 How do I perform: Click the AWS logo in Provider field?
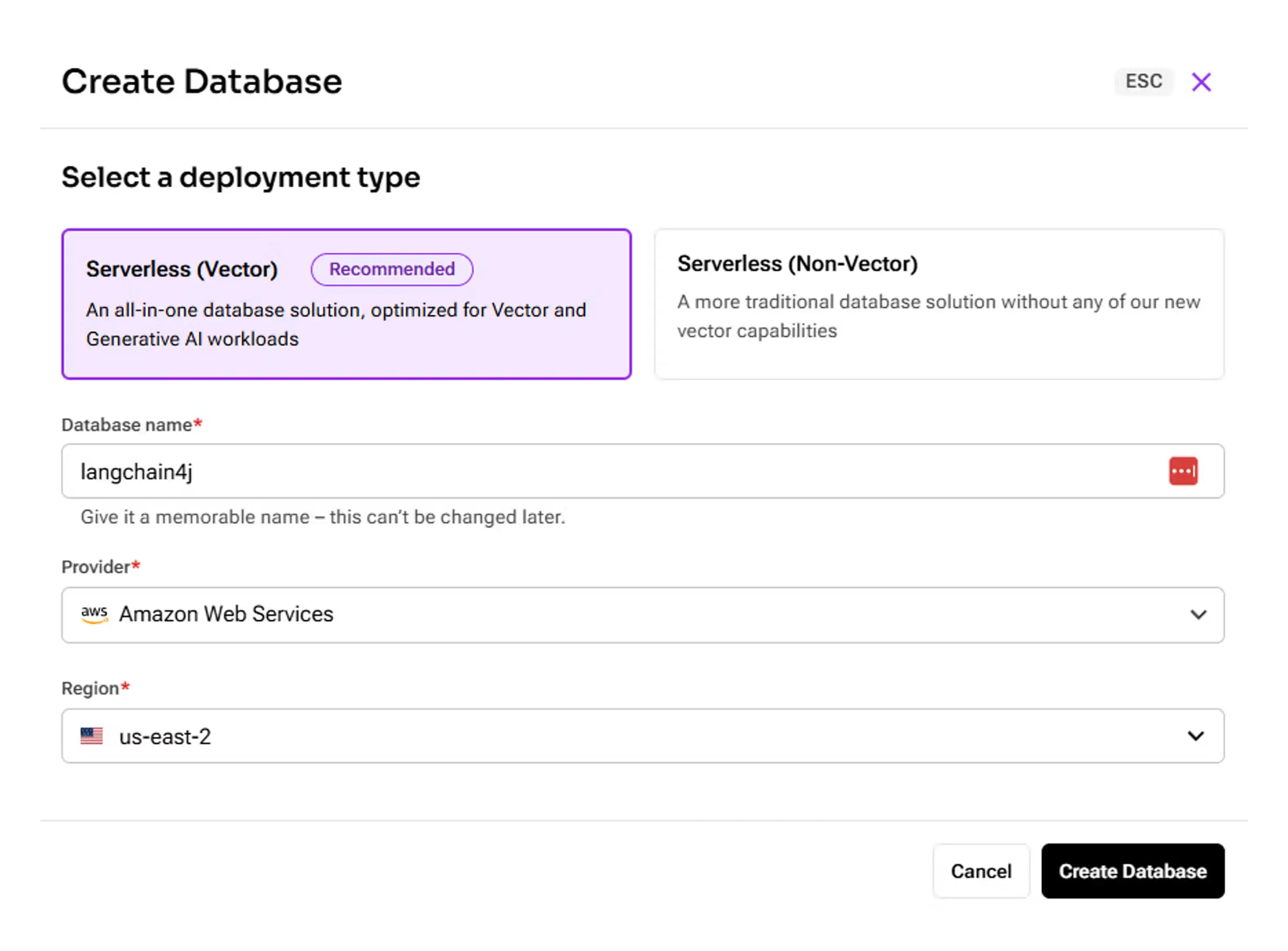point(94,614)
